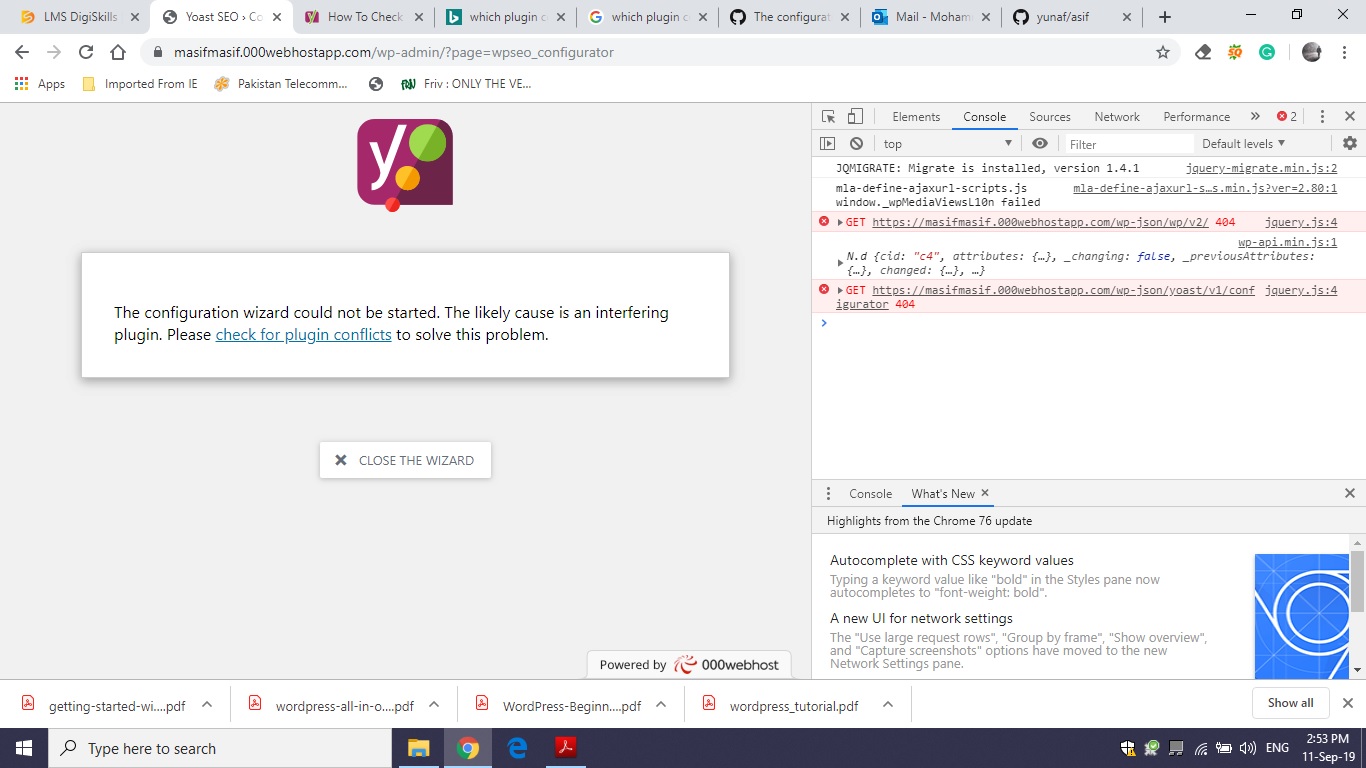Switch to the yunaf/asif GitHub tab
The height and width of the screenshot is (768, 1366).
click(1073, 17)
